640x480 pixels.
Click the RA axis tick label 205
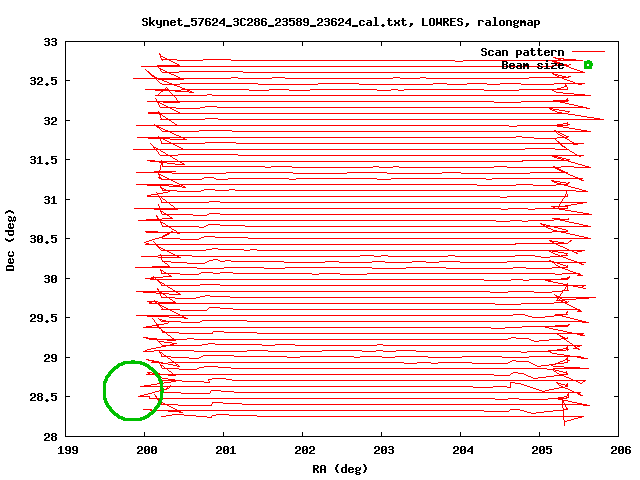point(542,450)
